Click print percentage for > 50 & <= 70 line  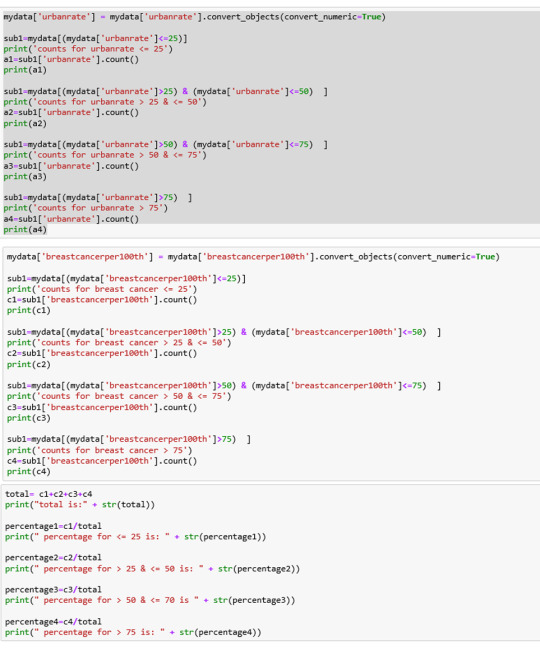click(150, 600)
